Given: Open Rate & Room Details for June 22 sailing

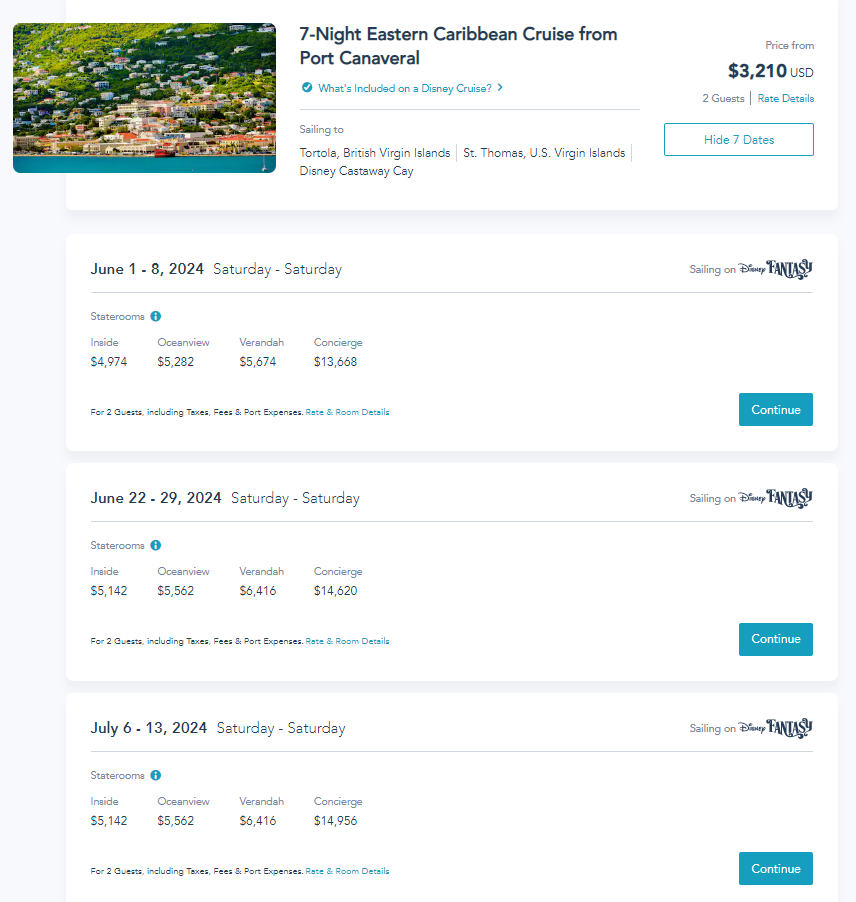Looking at the screenshot, I should 347,641.
